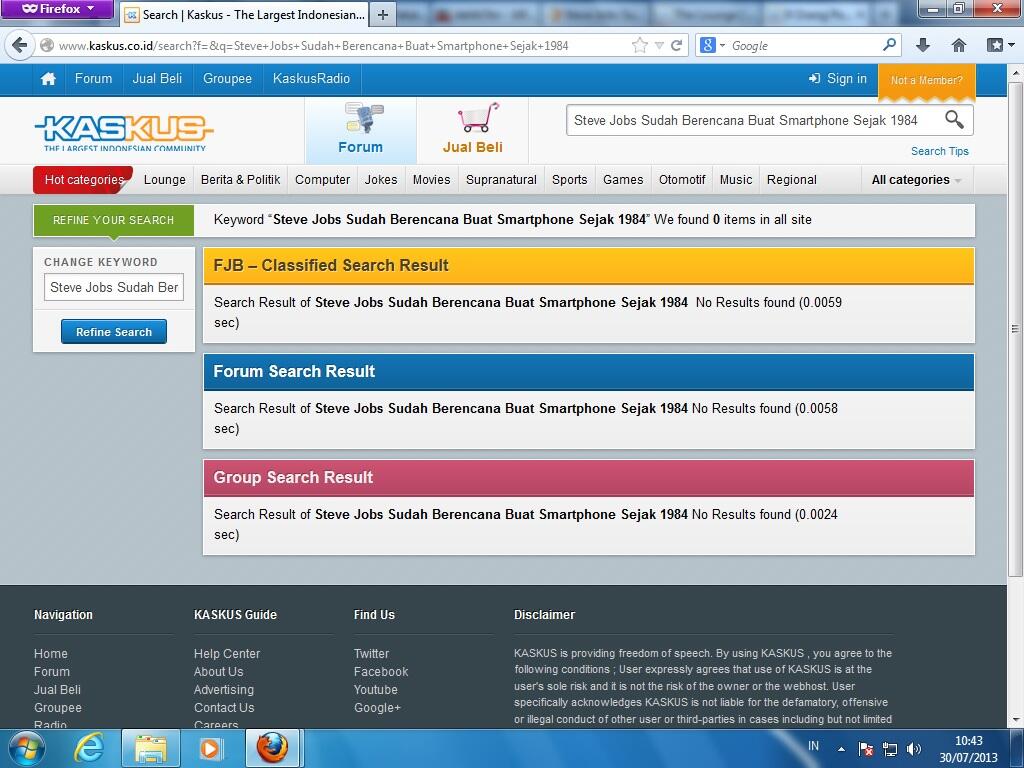
Task: Select the Supranatural category
Action: point(501,180)
